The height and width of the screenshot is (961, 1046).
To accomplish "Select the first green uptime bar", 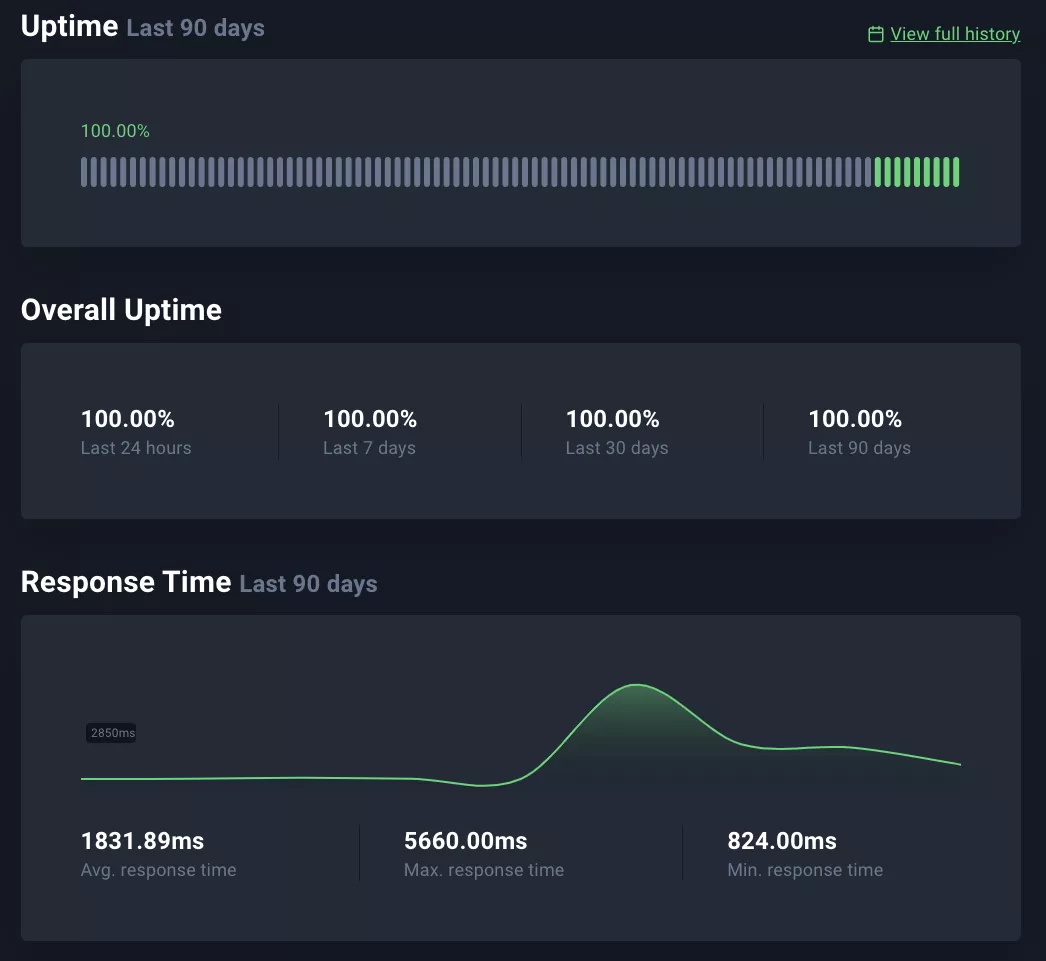I will point(878,172).
